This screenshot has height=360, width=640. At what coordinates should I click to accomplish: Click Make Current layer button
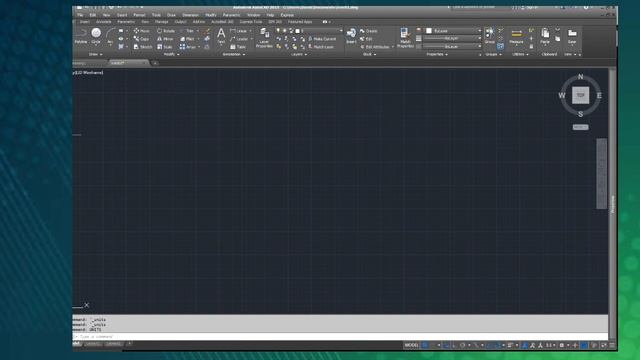click(322, 39)
